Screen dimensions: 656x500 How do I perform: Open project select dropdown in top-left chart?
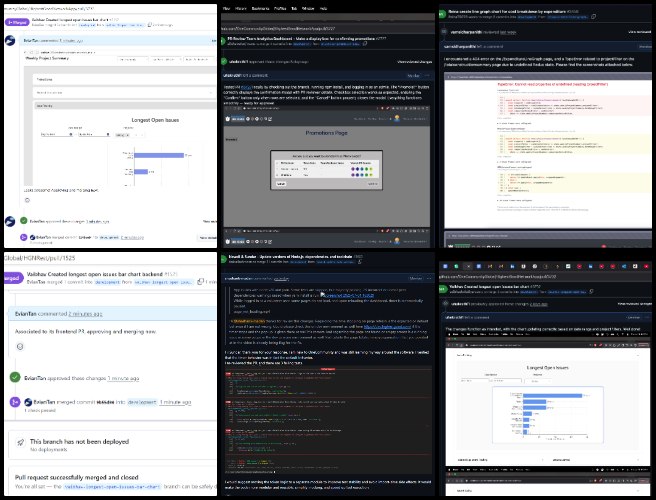click(x=129, y=135)
